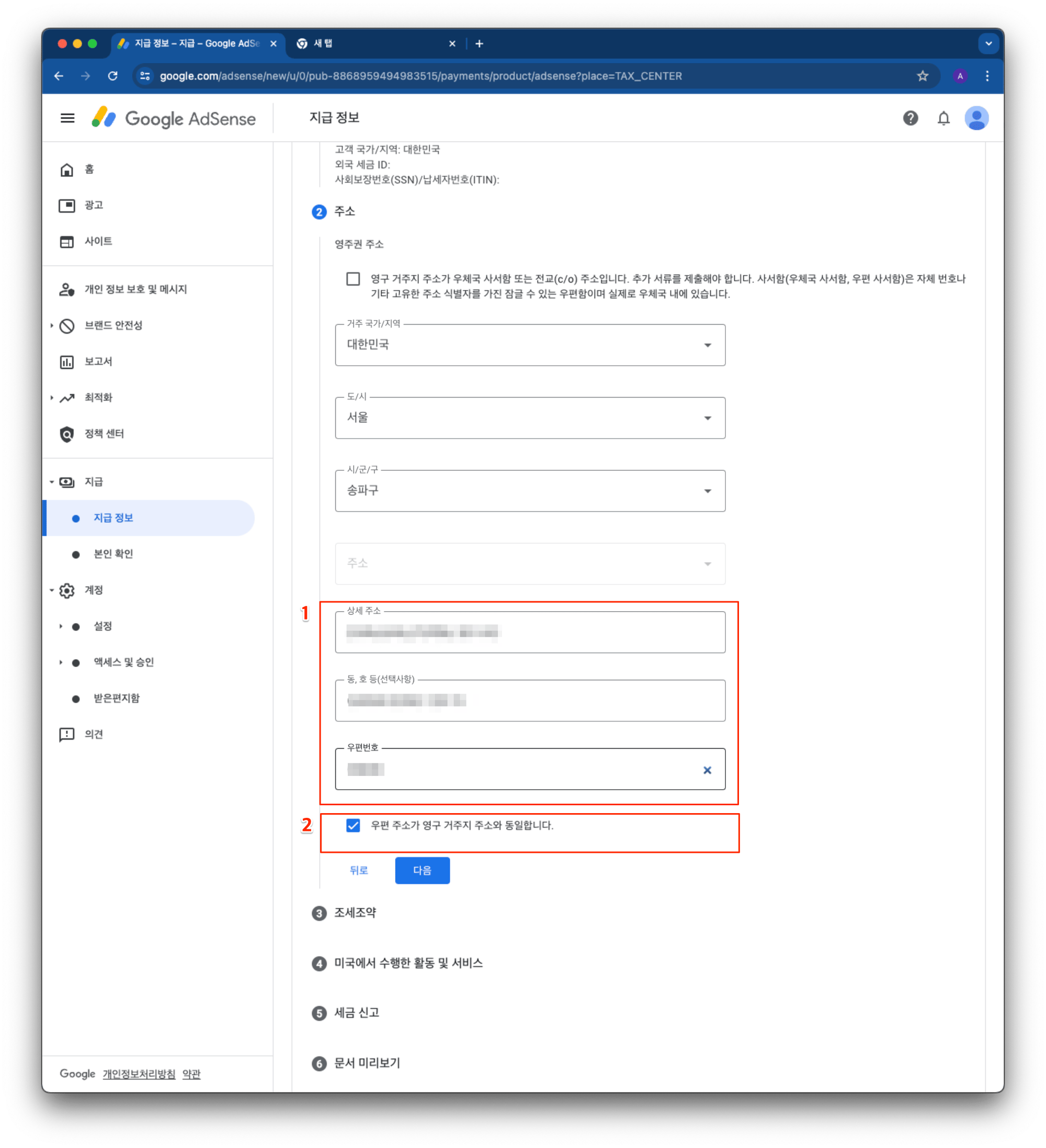The image size is (1046, 1148).
Task: Click the 뒤로 back link
Action: [359, 870]
